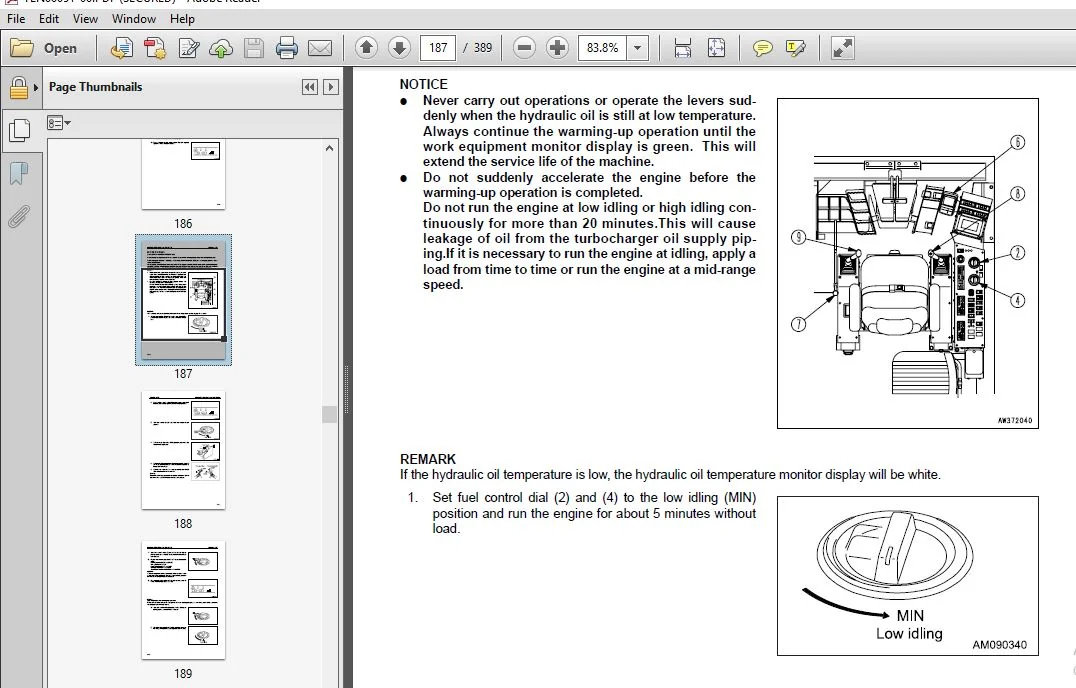Image resolution: width=1076 pixels, height=688 pixels.
Task: Open the thumbnails options dropdown menu
Action: tap(58, 123)
